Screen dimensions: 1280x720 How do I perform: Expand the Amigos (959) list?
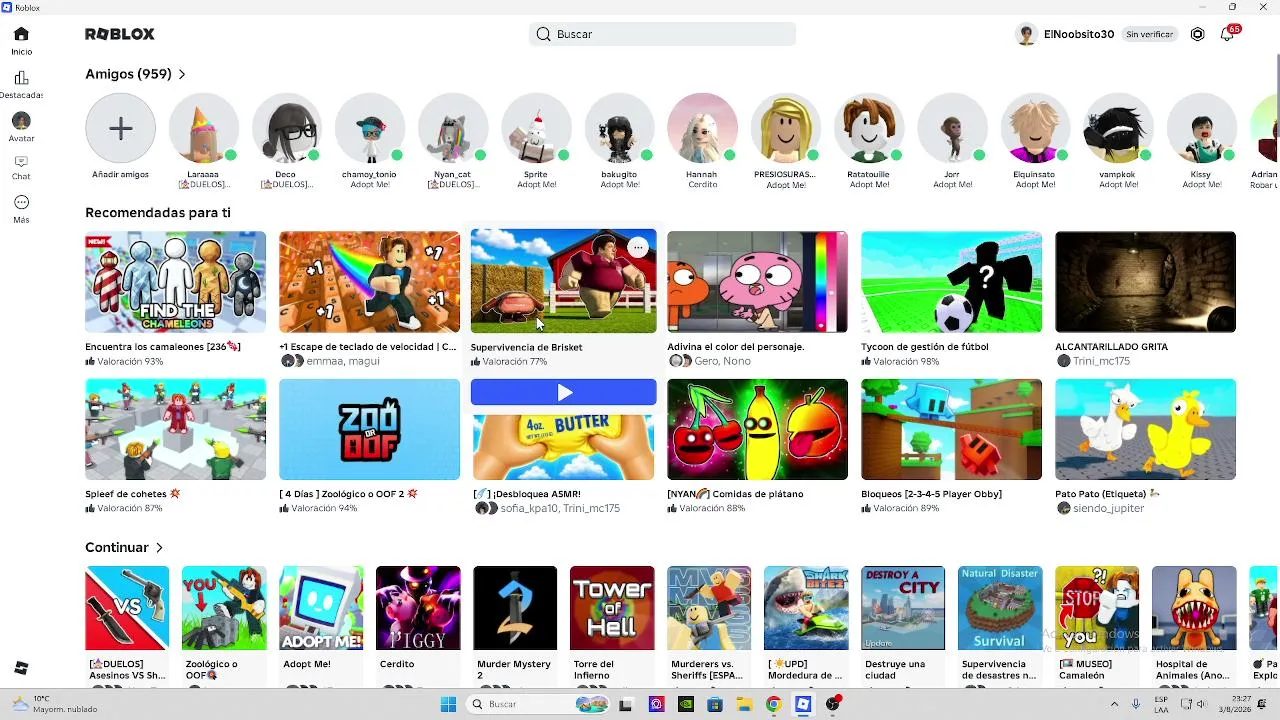(135, 74)
